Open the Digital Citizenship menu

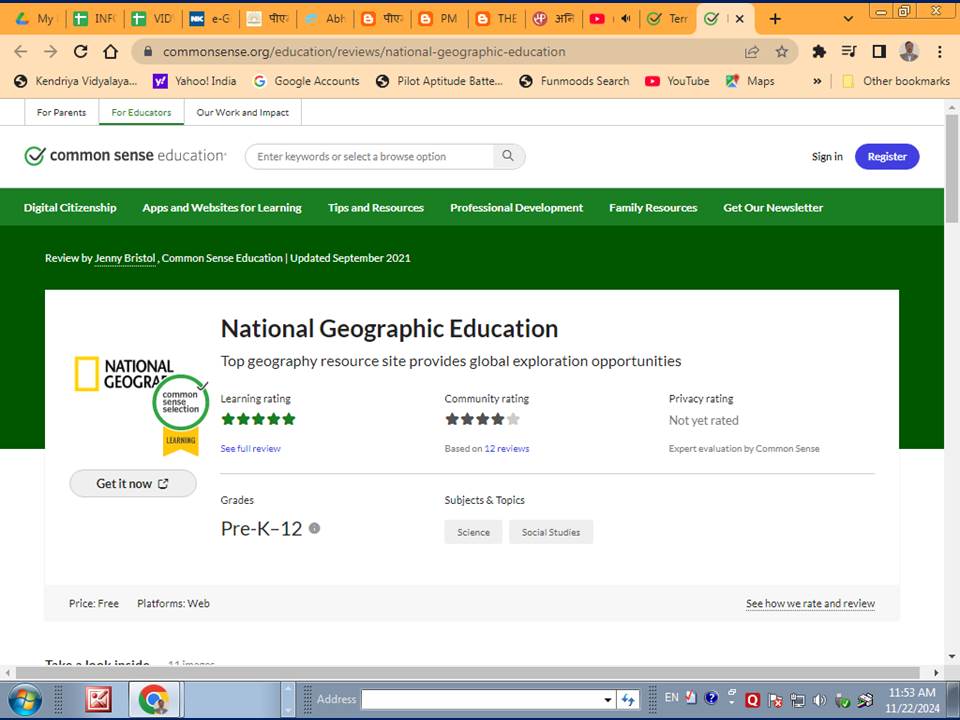pyautogui.click(x=70, y=208)
